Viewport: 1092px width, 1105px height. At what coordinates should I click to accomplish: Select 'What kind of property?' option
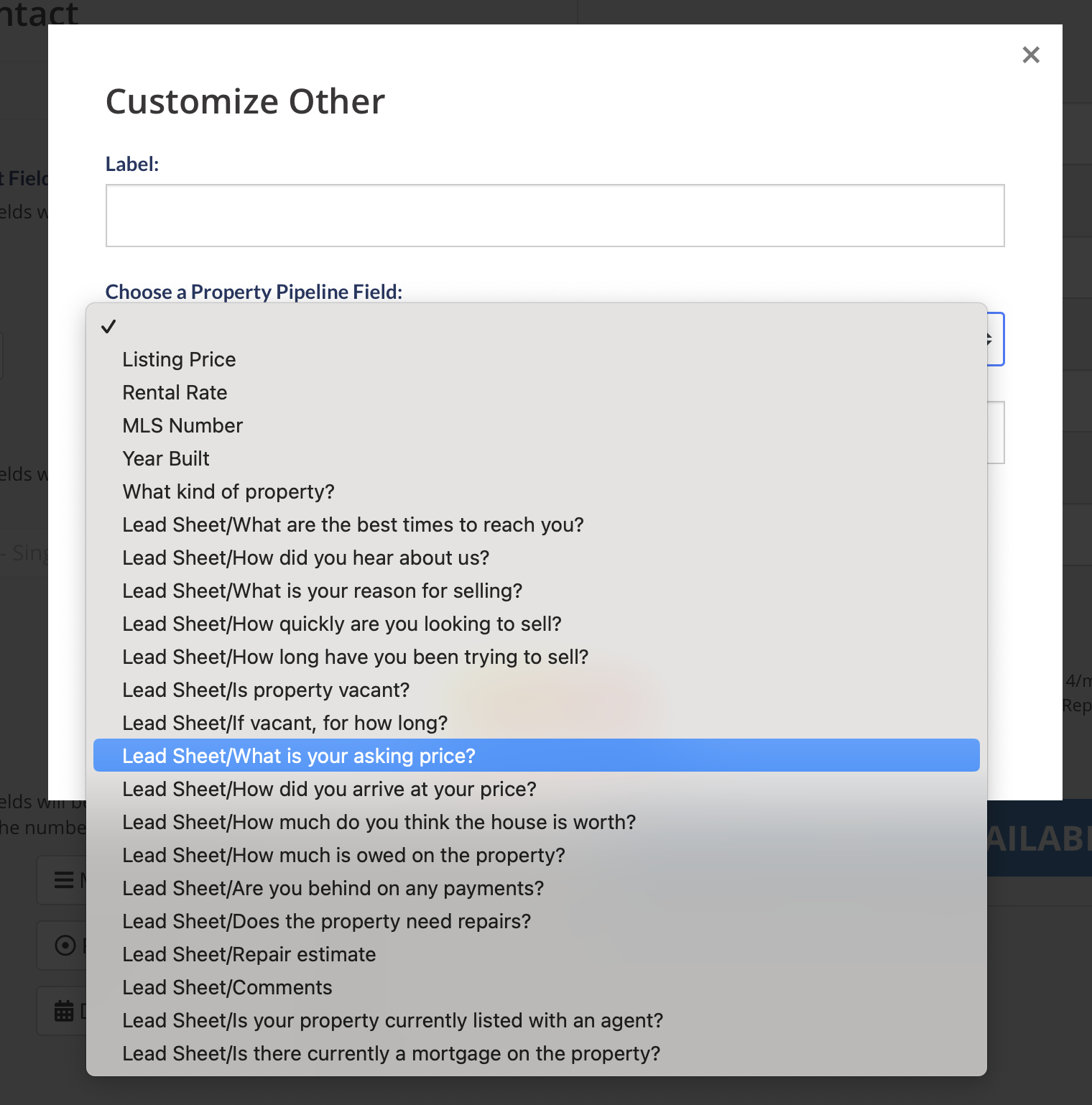coord(228,491)
